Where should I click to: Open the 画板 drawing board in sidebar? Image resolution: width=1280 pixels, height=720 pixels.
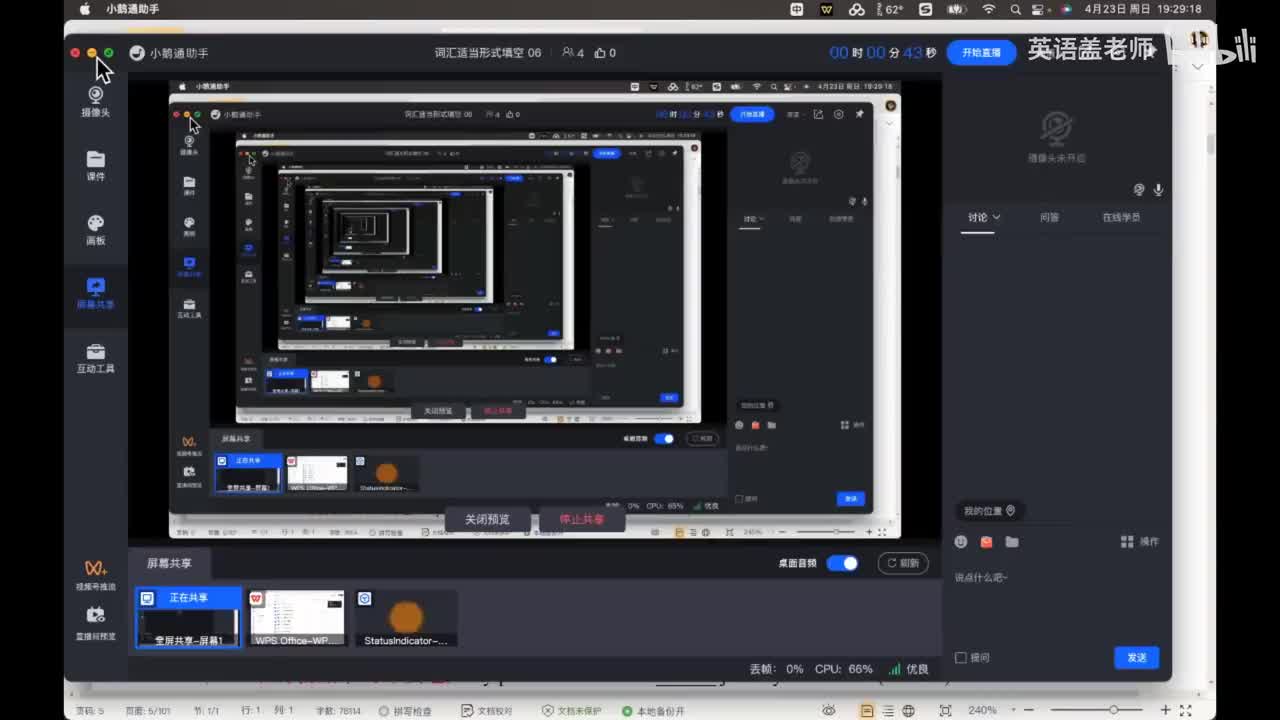96,231
